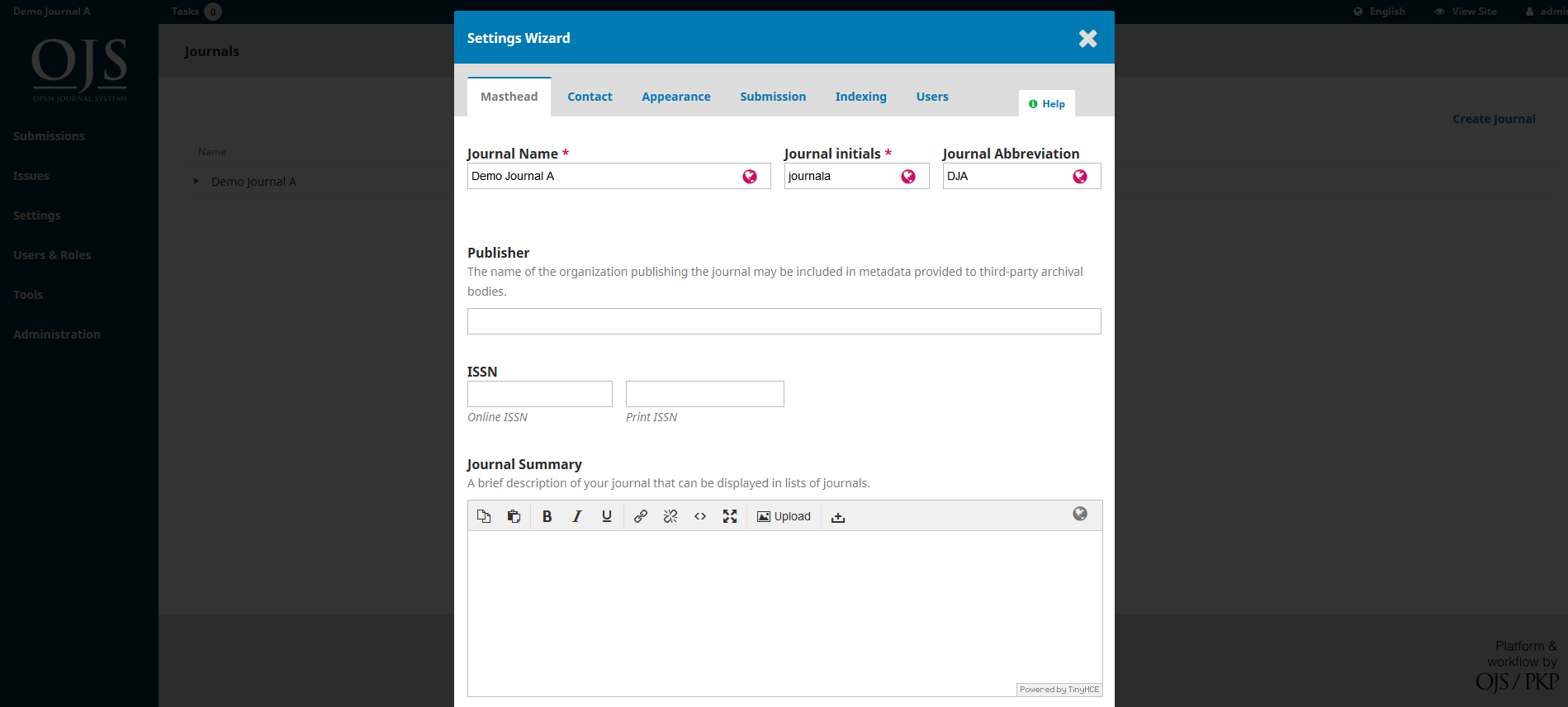Click the Print ISSN field
This screenshot has width=1568, height=707.
coord(704,394)
